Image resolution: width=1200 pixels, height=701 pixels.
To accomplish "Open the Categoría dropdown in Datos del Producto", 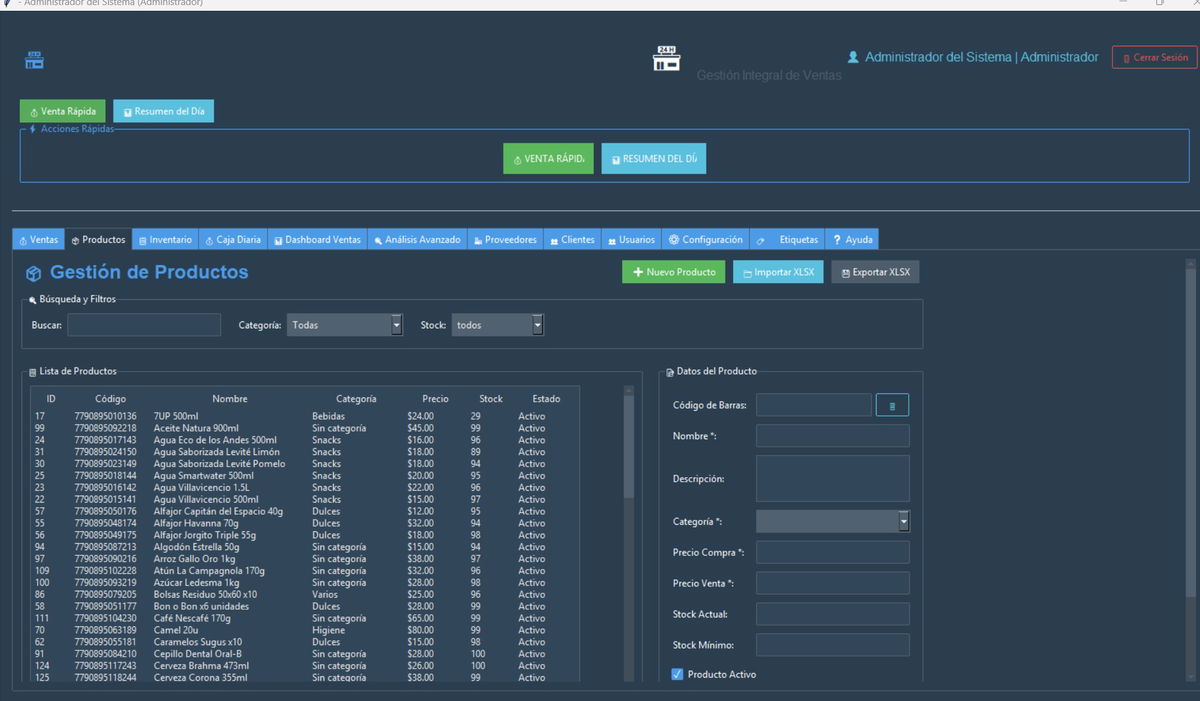I will pyautogui.click(x=903, y=521).
